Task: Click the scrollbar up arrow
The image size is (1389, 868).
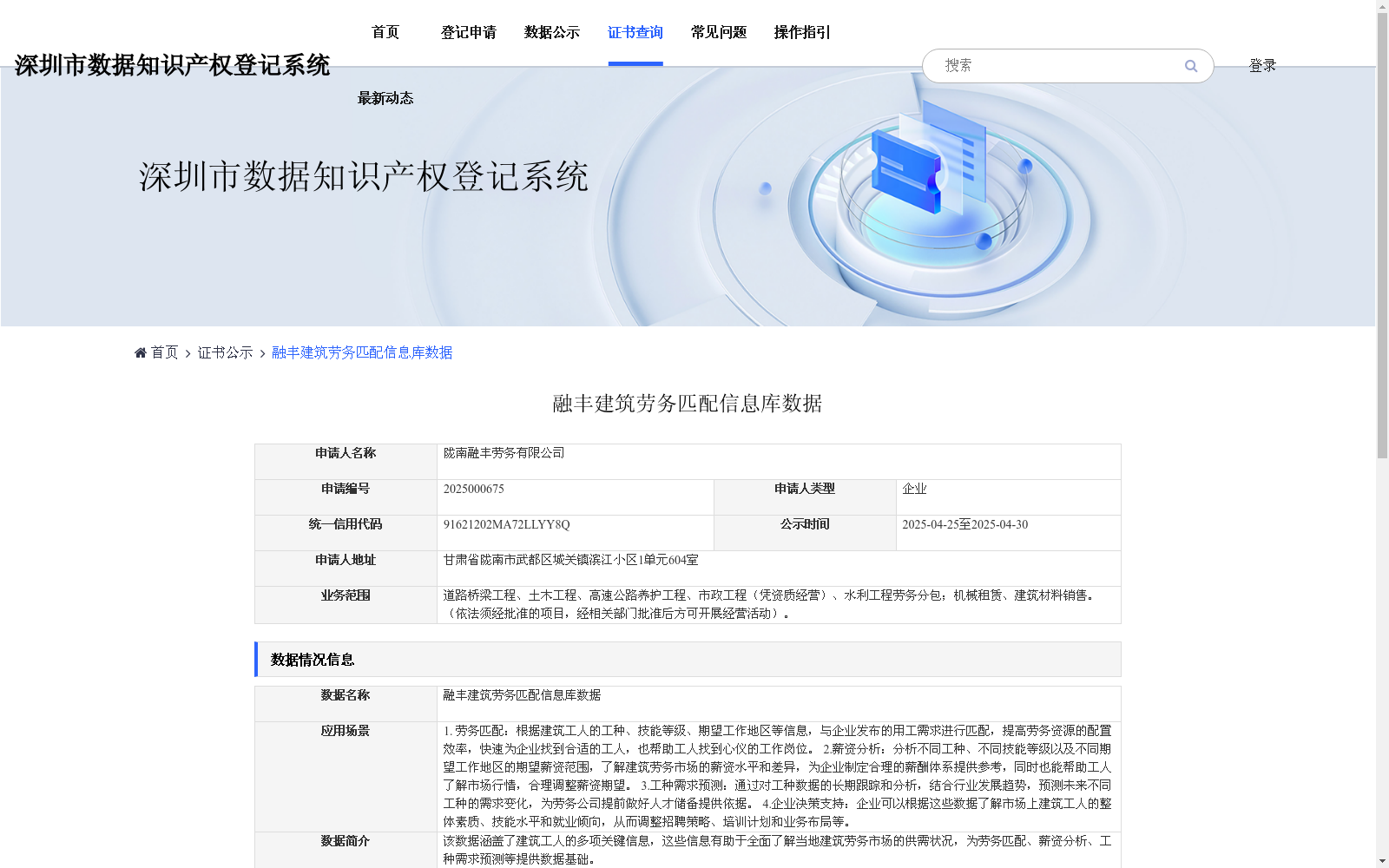Action: [1382, 6]
